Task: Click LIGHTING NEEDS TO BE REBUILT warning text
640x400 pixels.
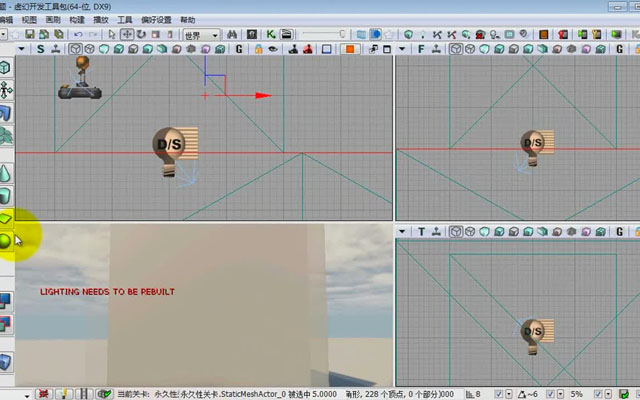Action: point(107,292)
